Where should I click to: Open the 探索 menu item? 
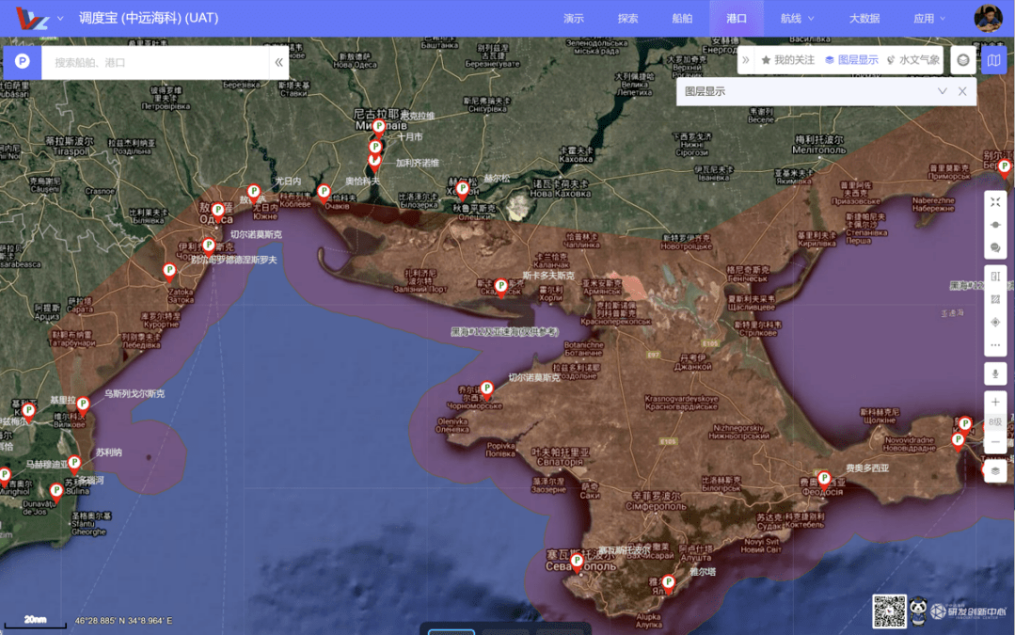[628, 18]
